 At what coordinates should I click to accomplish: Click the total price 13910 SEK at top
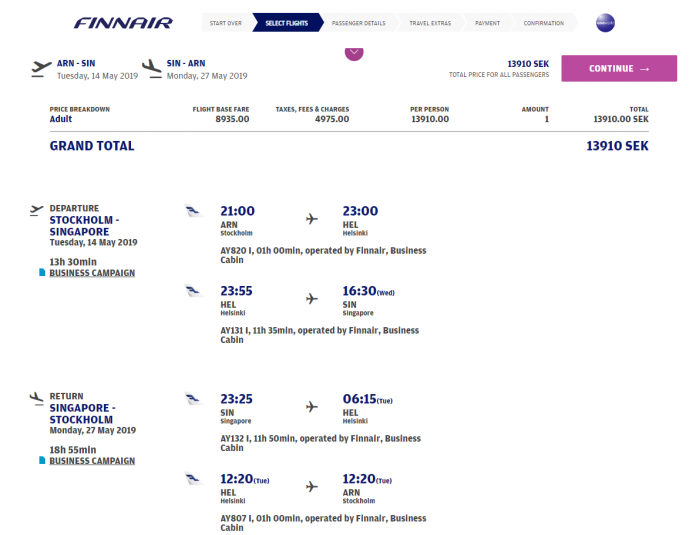coord(528,64)
